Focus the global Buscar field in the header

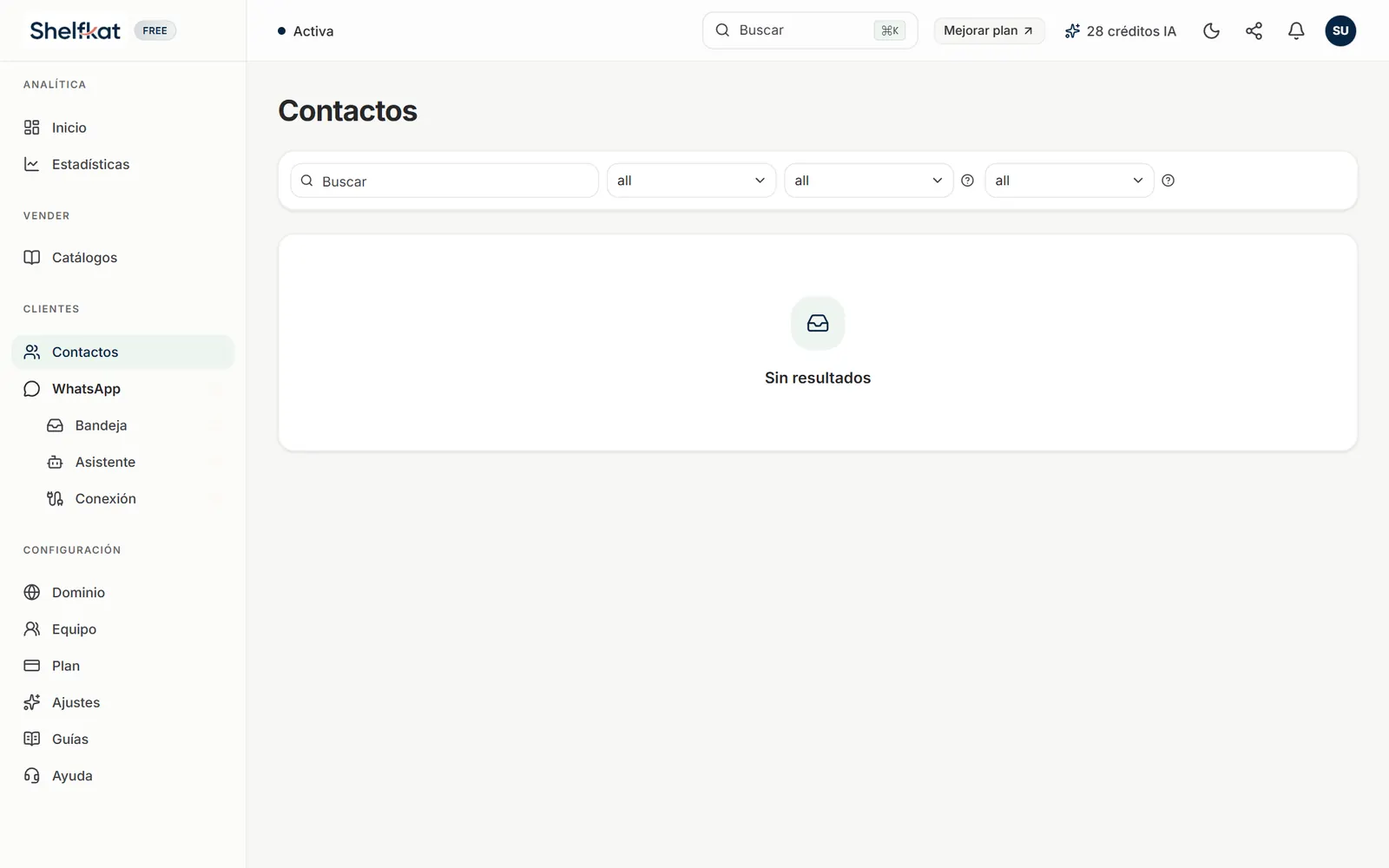tap(809, 30)
